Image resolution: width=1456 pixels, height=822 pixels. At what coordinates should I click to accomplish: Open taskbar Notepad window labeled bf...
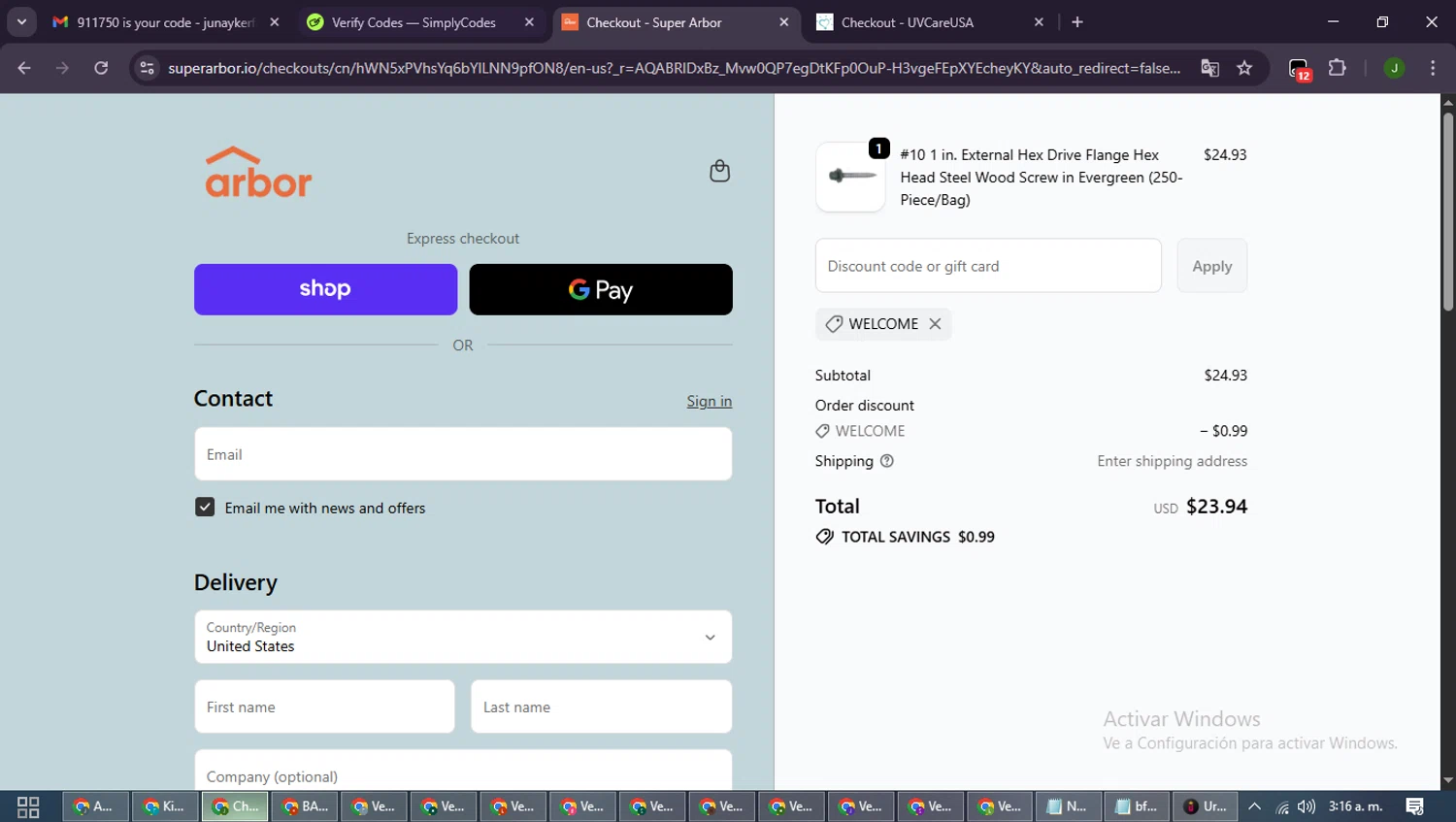point(1137,806)
